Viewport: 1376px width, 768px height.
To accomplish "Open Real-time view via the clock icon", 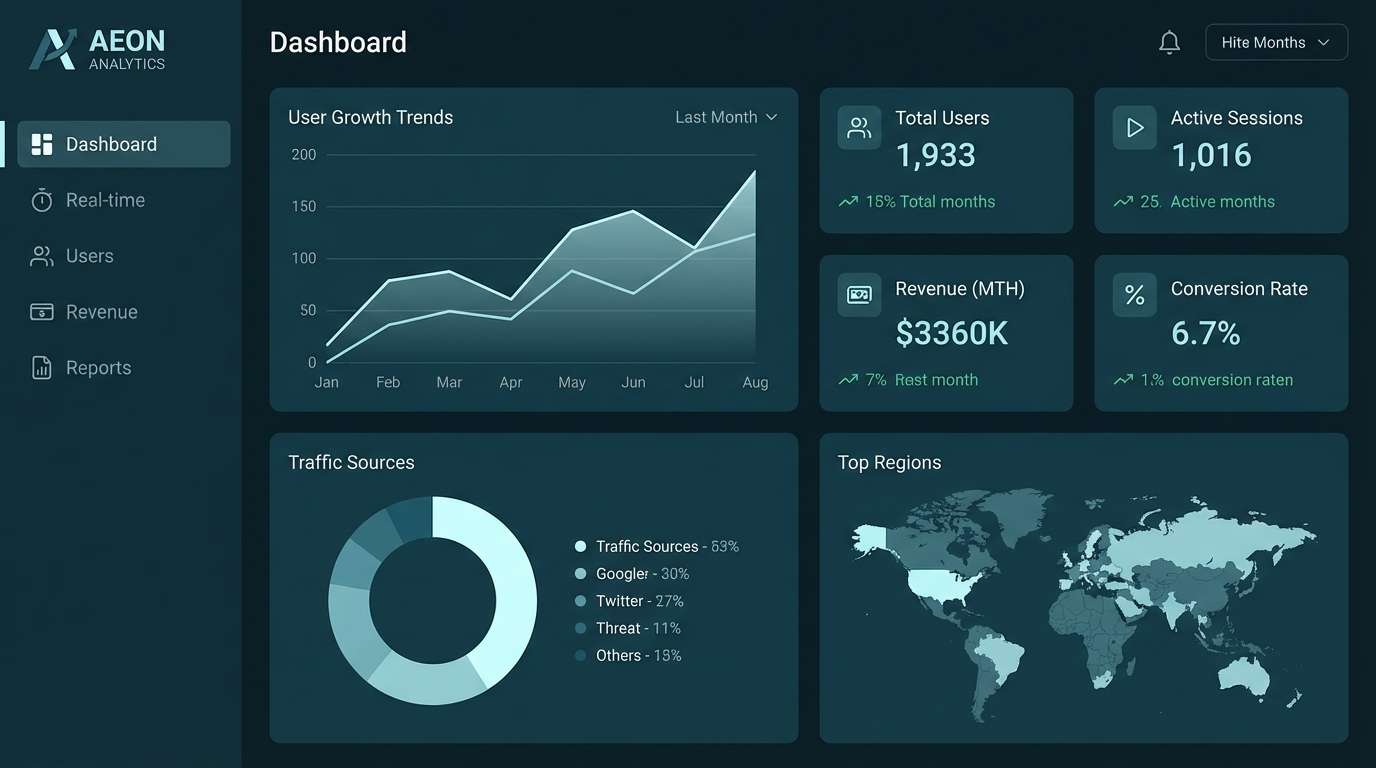I will coord(41,200).
